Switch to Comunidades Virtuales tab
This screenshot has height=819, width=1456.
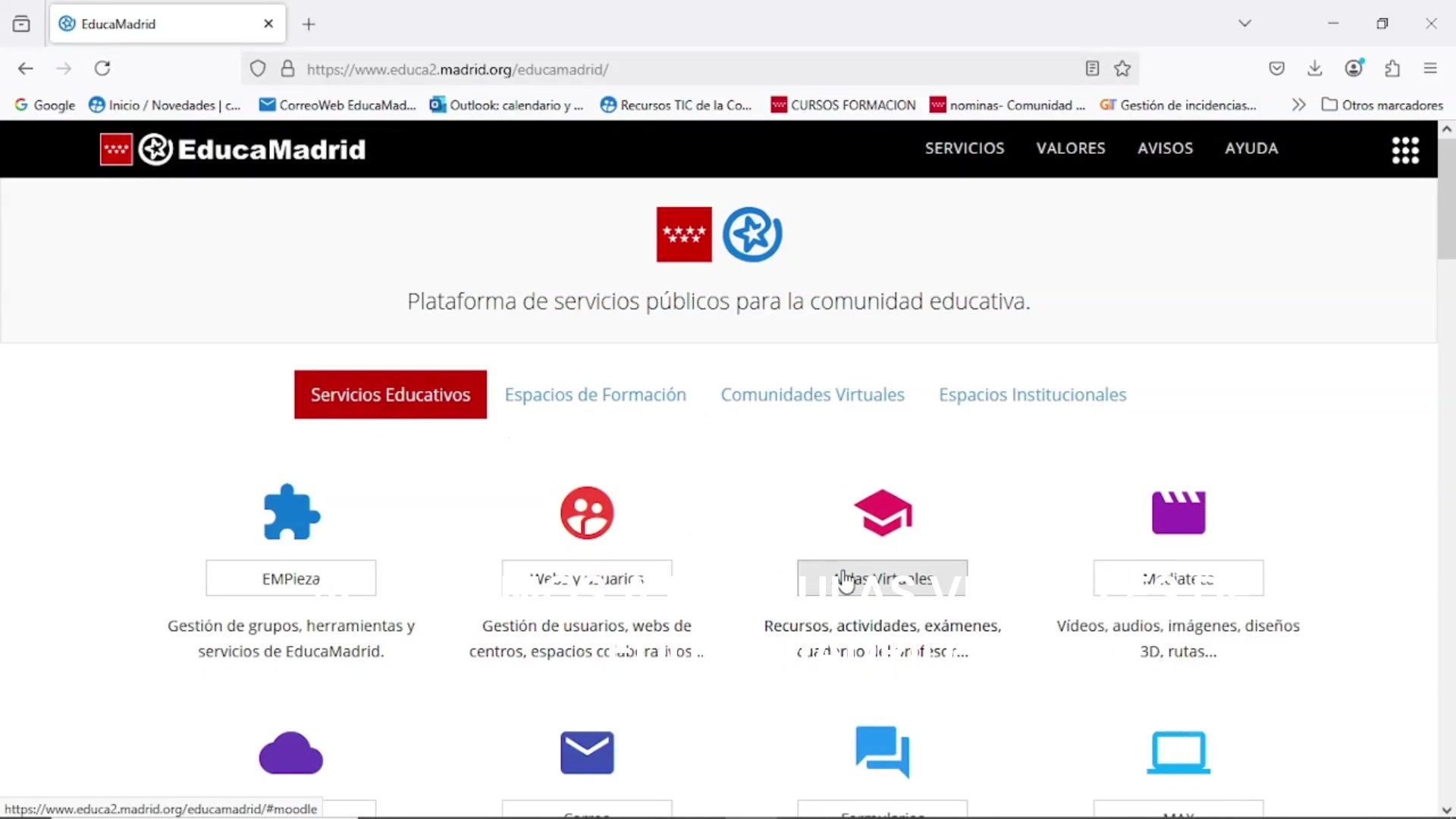812,394
